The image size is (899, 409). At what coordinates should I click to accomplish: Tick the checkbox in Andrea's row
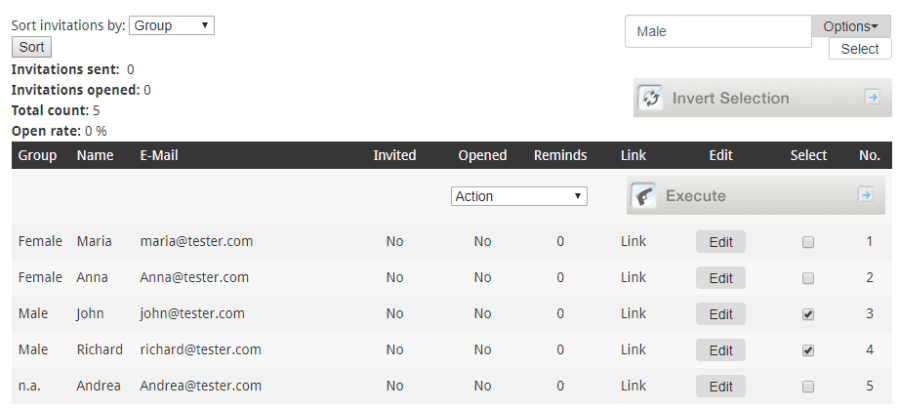[x=808, y=386]
